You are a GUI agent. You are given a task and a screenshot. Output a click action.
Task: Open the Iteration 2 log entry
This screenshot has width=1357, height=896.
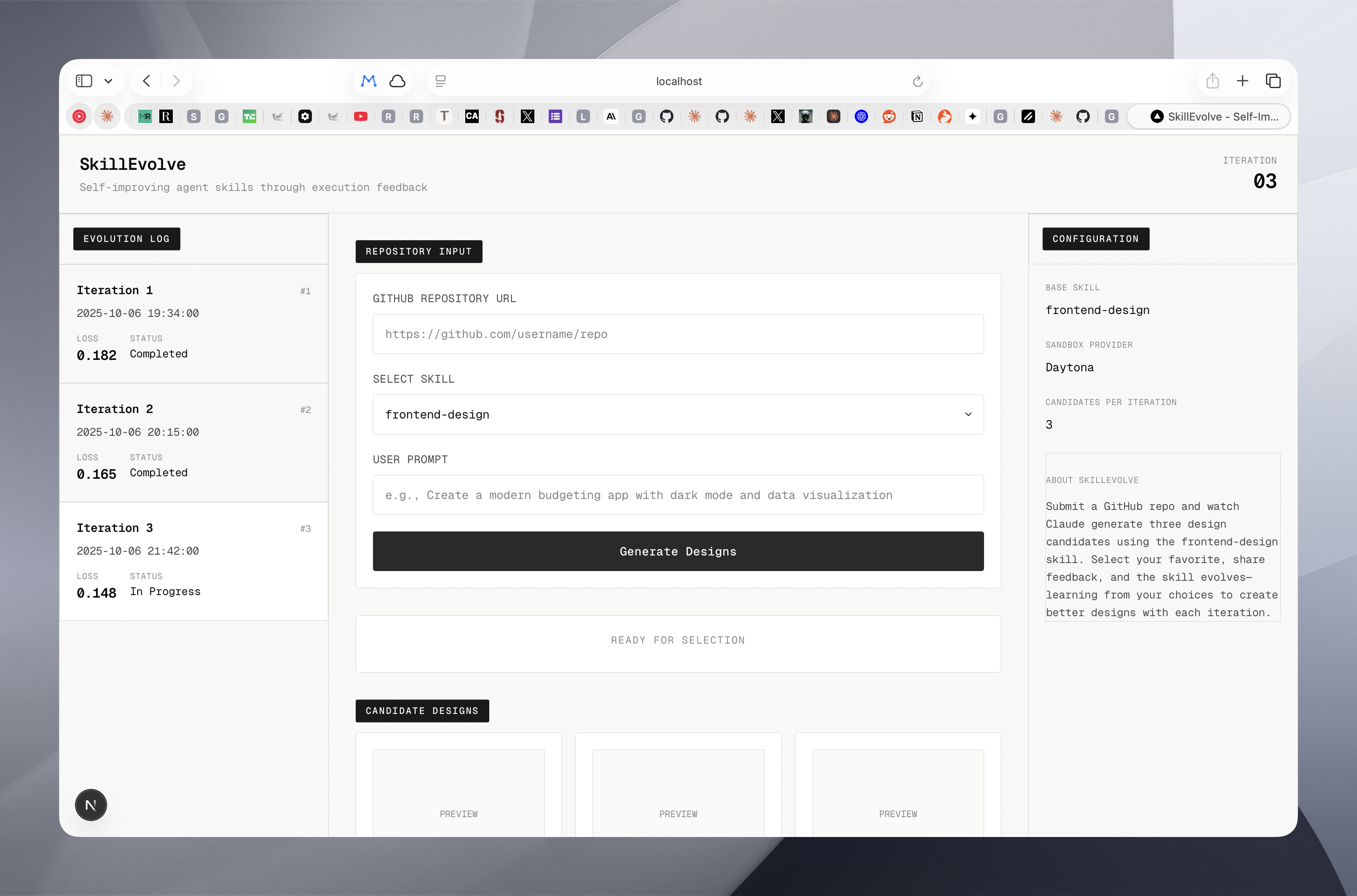tap(194, 442)
